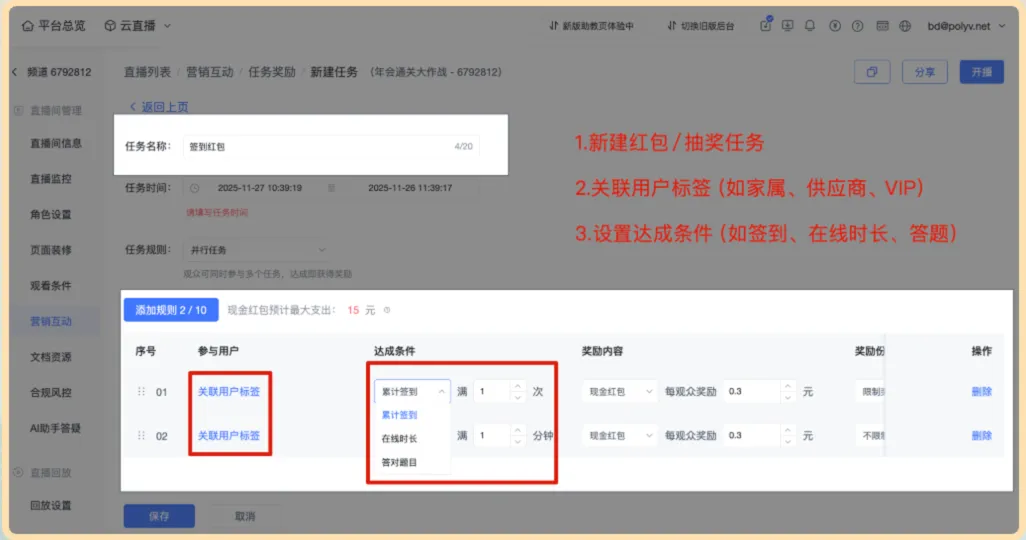Click the download monitor icon in header
Viewport: 1026px width, 540px height.
[x=787, y=26]
